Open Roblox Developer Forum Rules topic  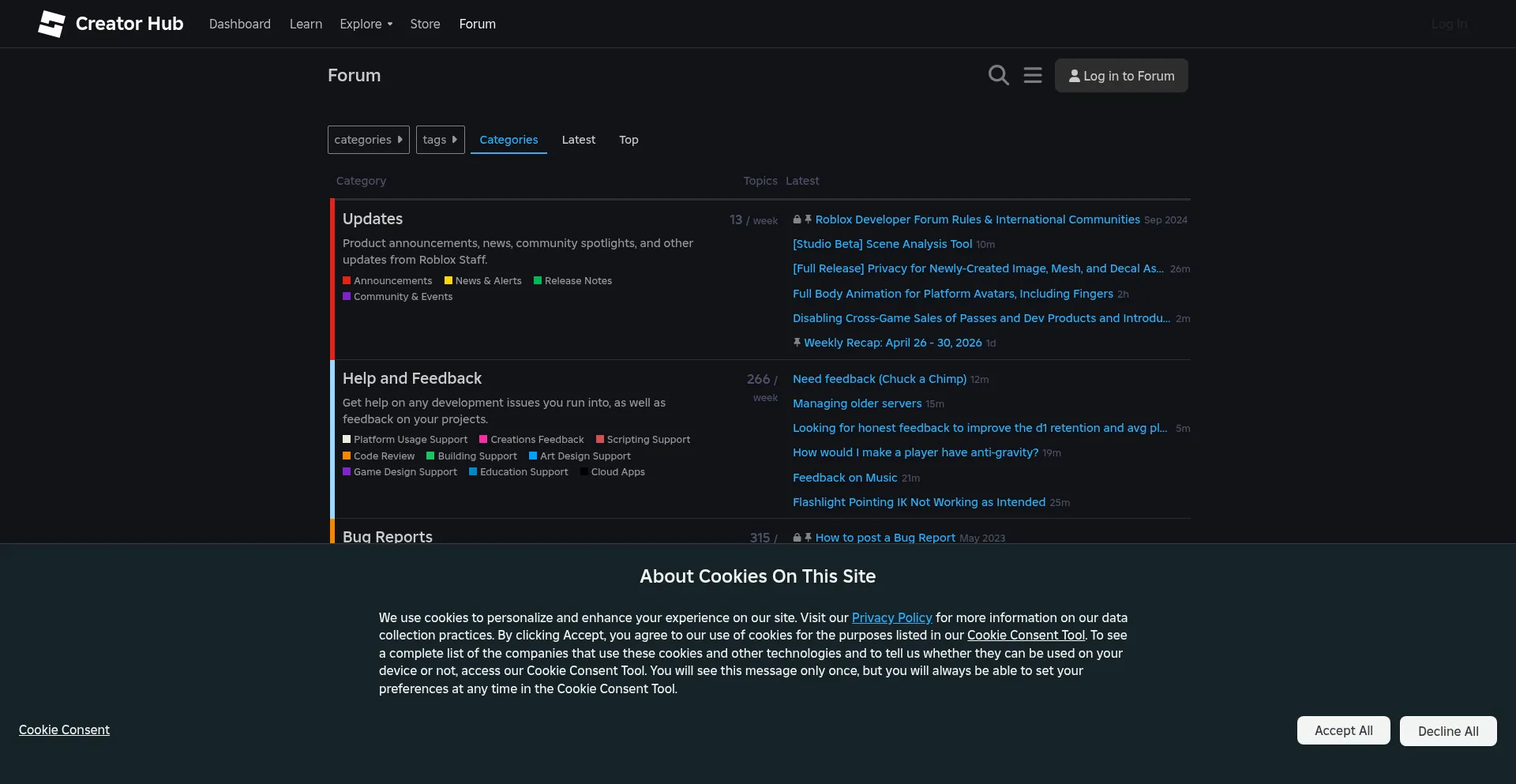pos(978,219)
